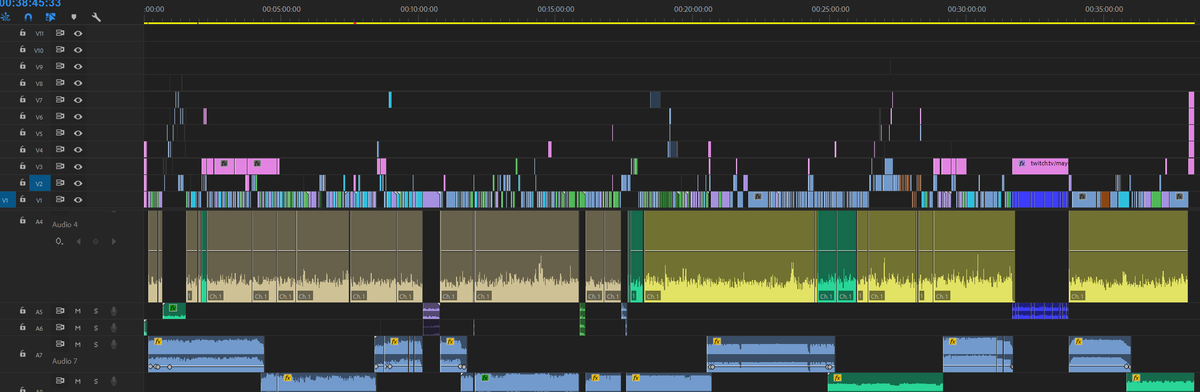Viewport: 1200px width, 392px height.
Task: Hide track V3 with its eye icon
Action: pyautogui.click(x=78, y=166)
